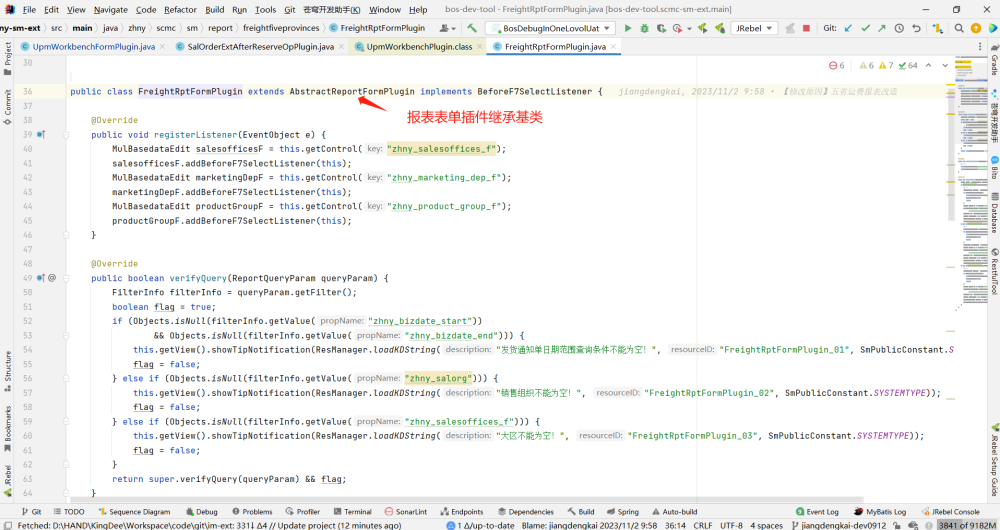Click the JRebel run icon
Screen dimensions: 1000x530
703,28
